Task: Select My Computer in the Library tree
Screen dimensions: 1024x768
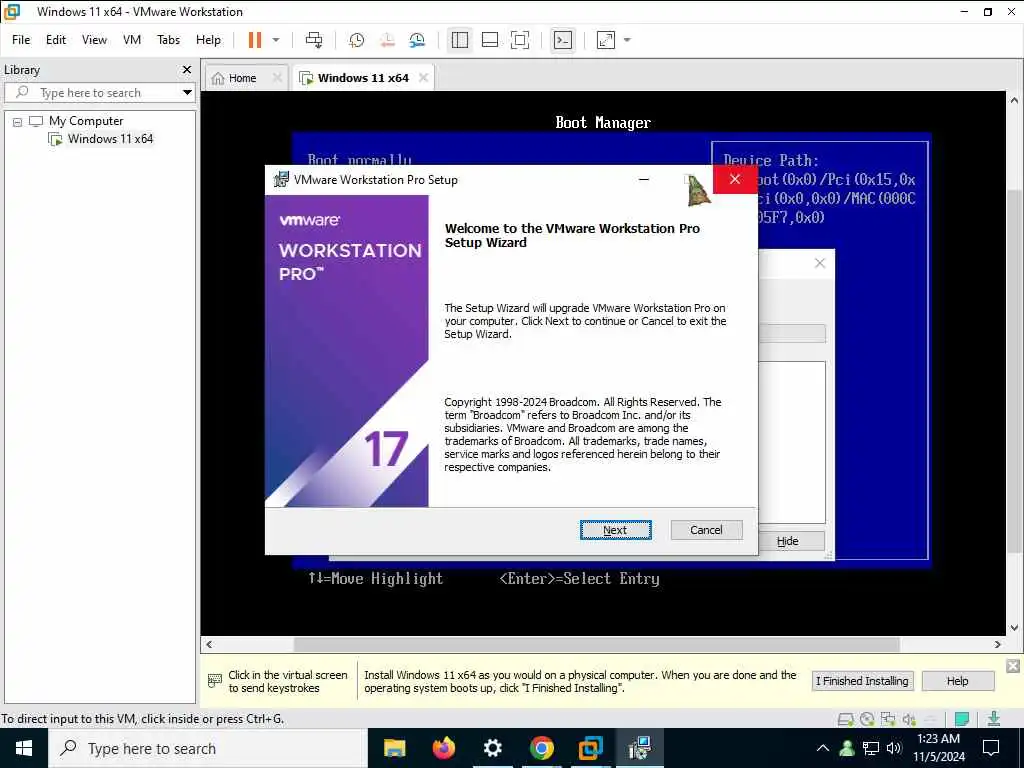Action: coord(86,121)
